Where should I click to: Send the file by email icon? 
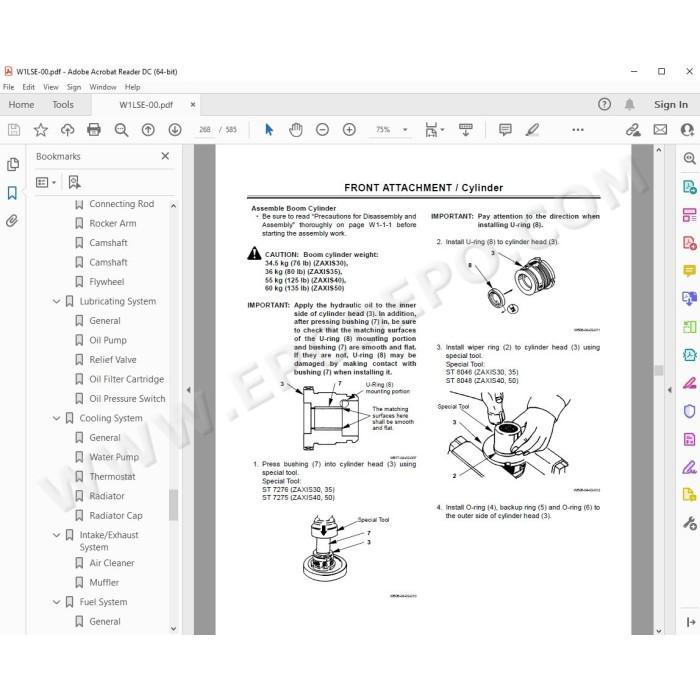click(x=660, y=130)
